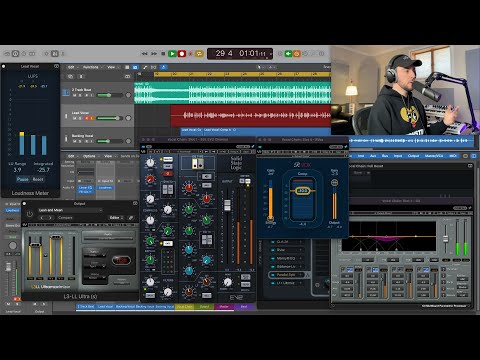The width and height of the screenshot is (480, 360).
Task: Click next preset arrow in L3-LL window
Action: click(x=50, y=218)
